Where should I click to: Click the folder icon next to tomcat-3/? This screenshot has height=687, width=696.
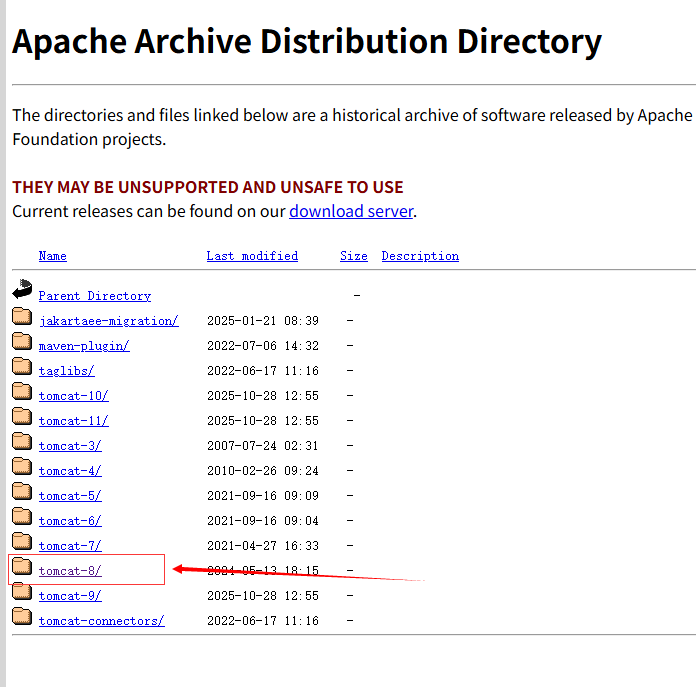click(x=22, y=441)
